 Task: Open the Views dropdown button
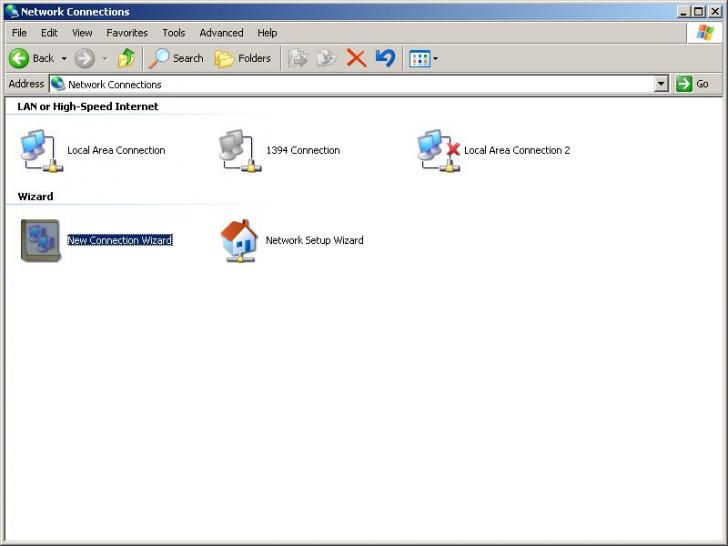[x=424, y=58]
